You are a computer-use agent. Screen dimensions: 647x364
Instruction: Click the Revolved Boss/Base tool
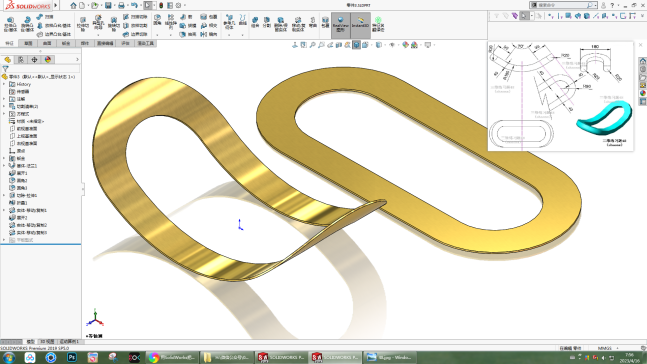pyautogui.click(x=27, y=25)
